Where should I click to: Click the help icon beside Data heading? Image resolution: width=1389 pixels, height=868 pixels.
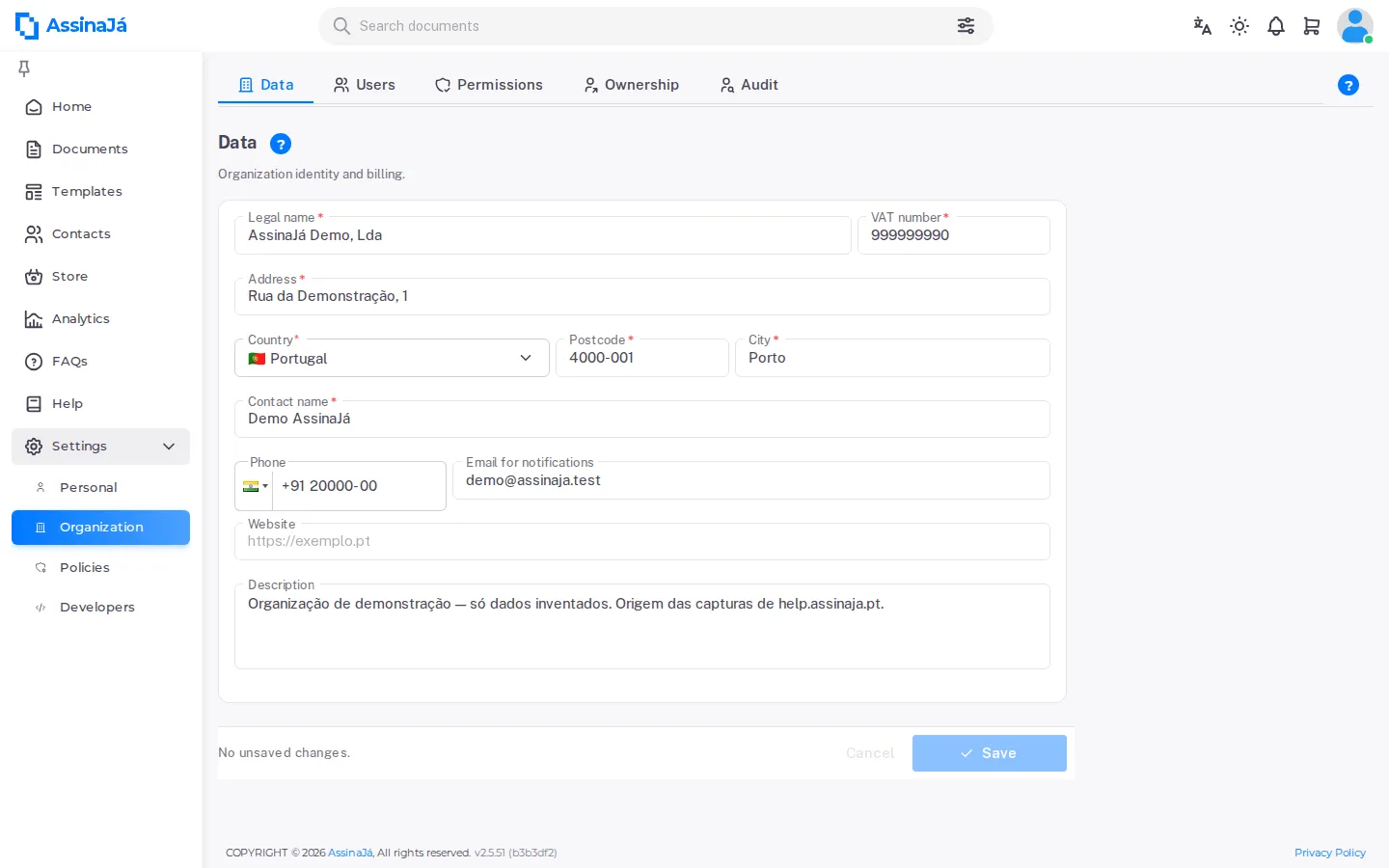[281, 144]
